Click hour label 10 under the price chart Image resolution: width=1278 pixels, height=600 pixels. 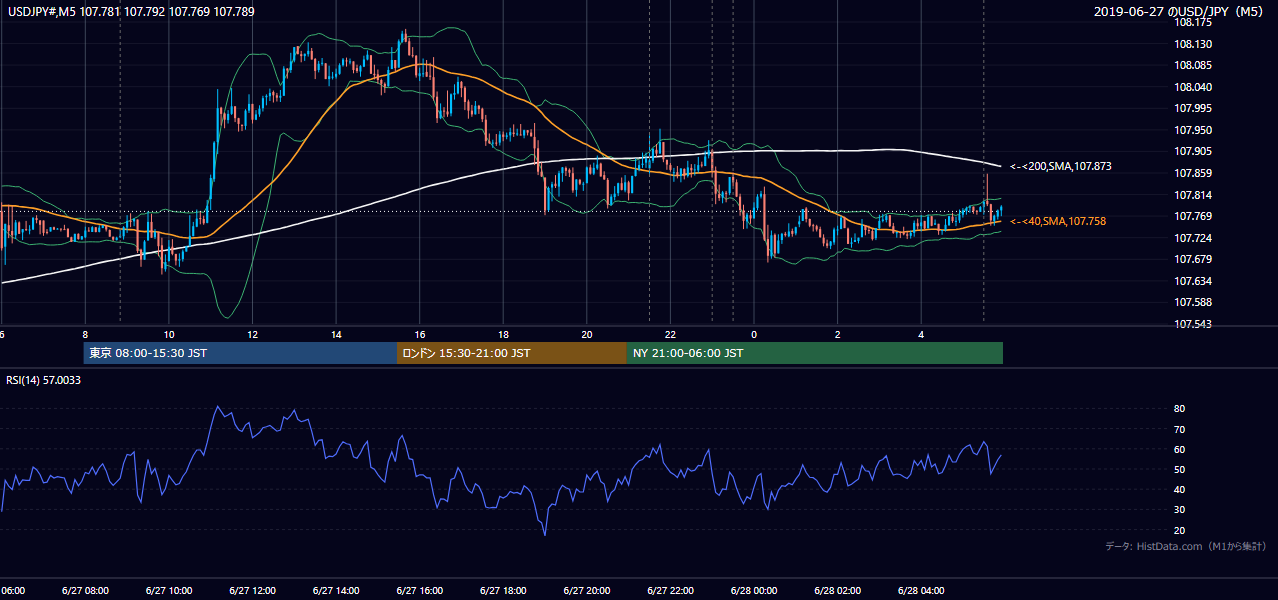(x=169, y=335)
